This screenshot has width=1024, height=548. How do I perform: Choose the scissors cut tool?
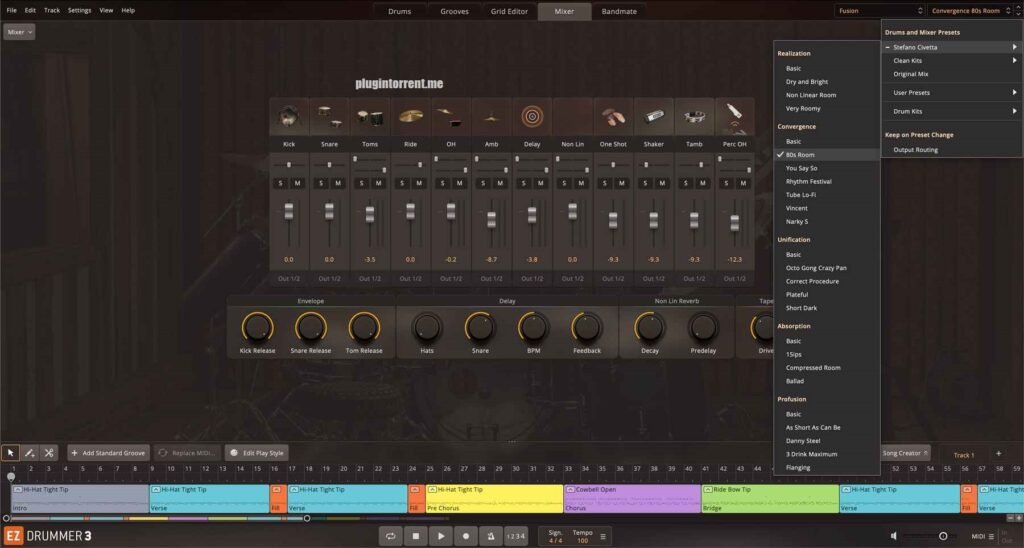tap(48, 453)
